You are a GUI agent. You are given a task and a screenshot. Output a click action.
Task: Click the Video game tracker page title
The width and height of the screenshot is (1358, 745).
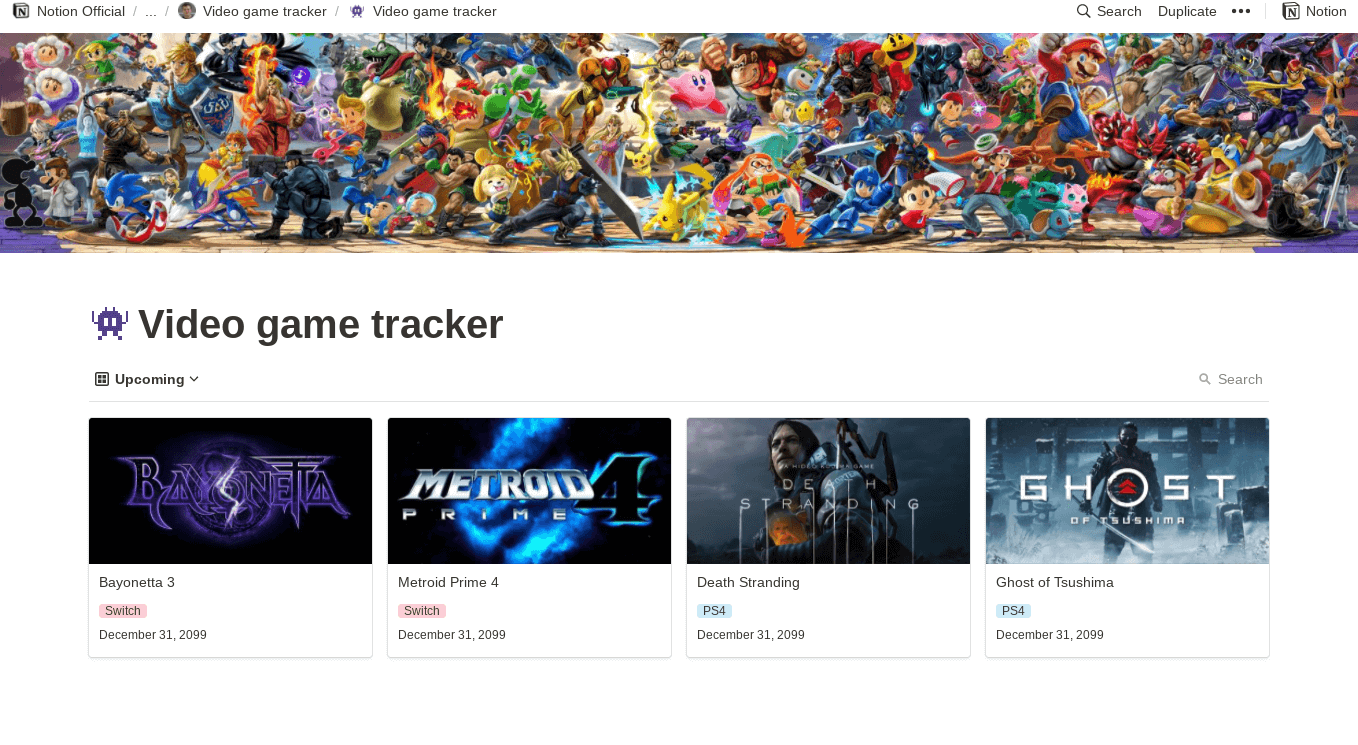point(320,325)
